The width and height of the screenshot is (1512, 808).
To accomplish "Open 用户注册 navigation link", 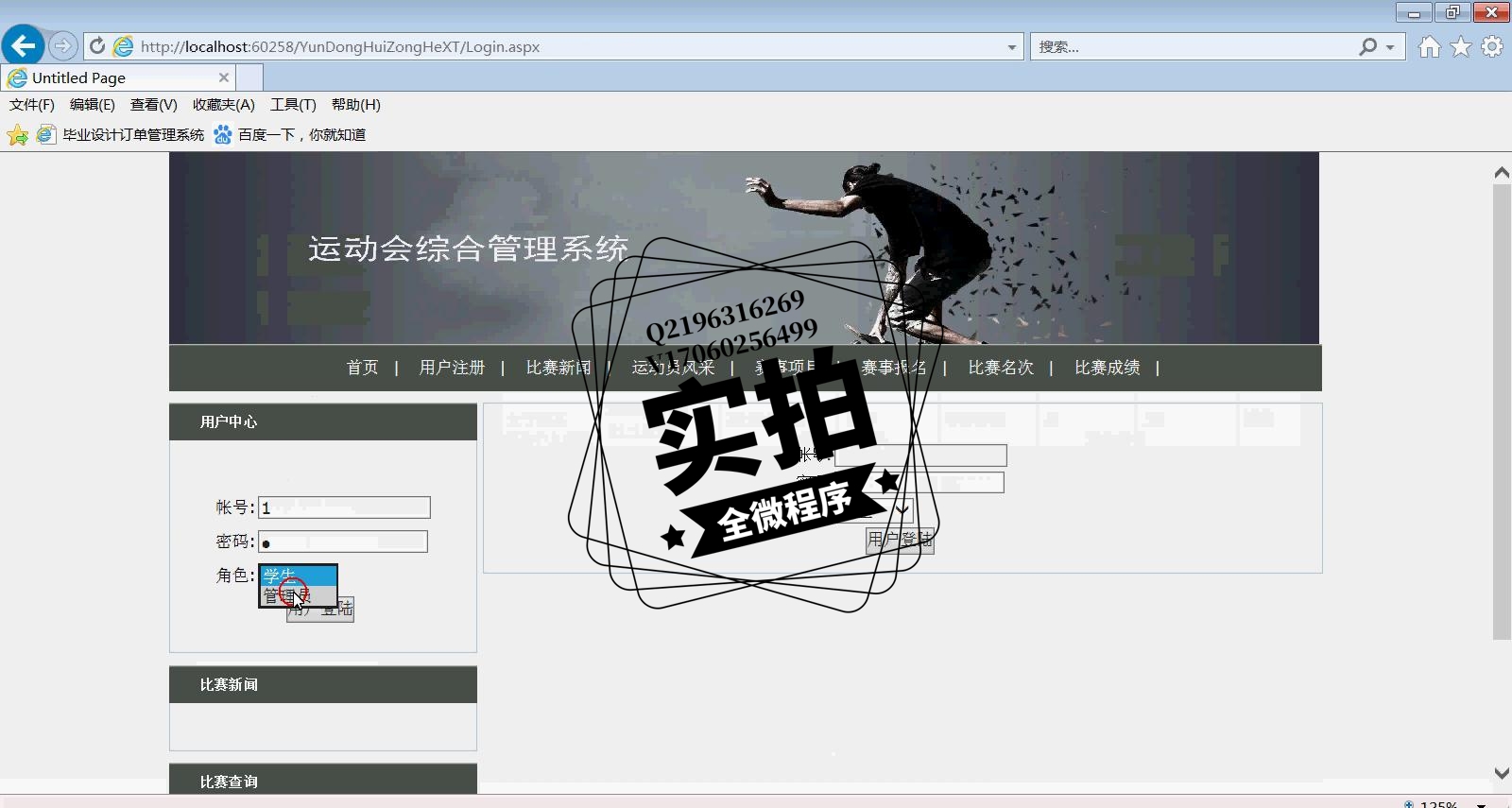I will pyautogui.click(x=452, y=368).
